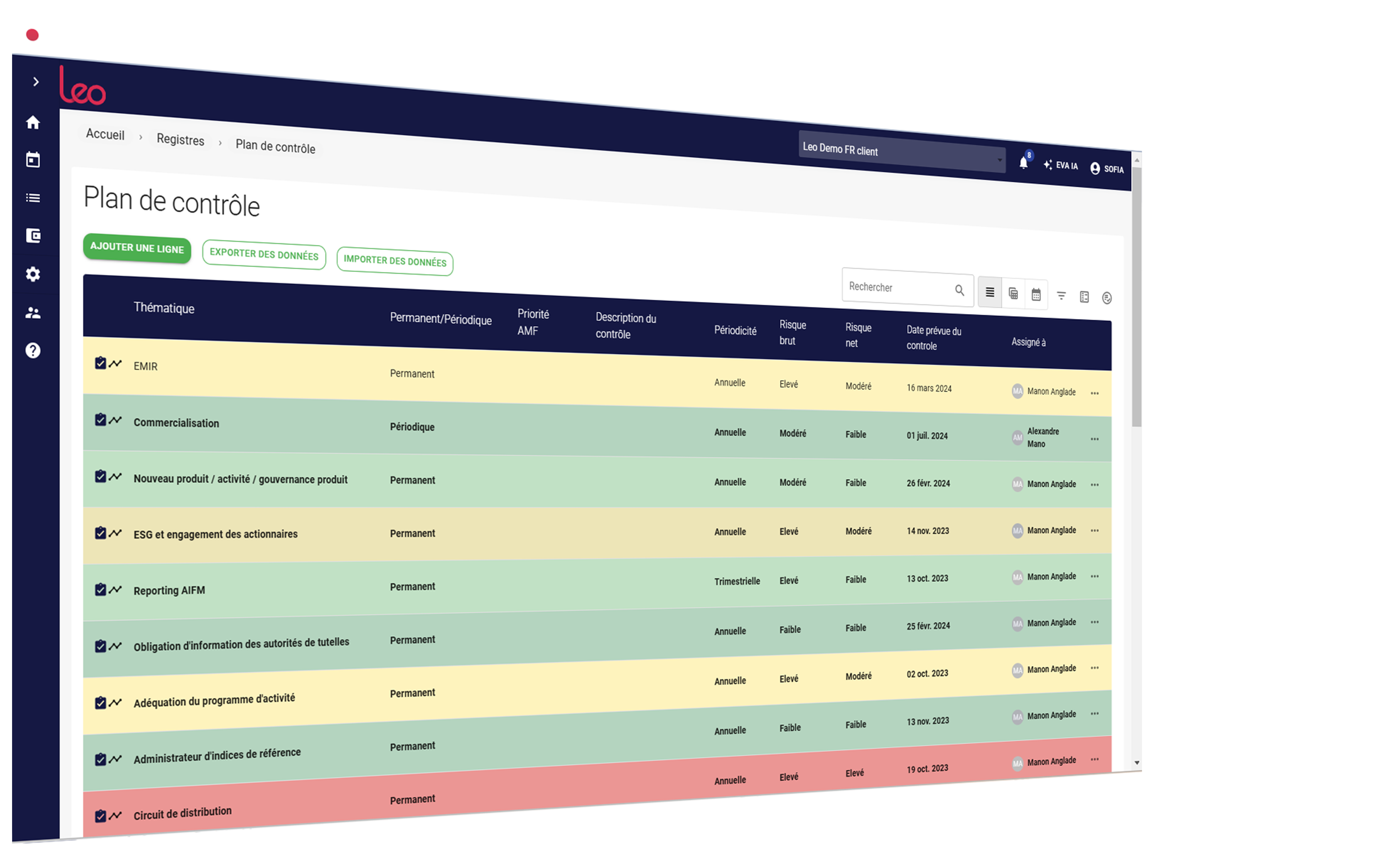Click Plan de contrôle breadcrumb item
This screenshot has height=854, width=1400.
pos(275,146)
